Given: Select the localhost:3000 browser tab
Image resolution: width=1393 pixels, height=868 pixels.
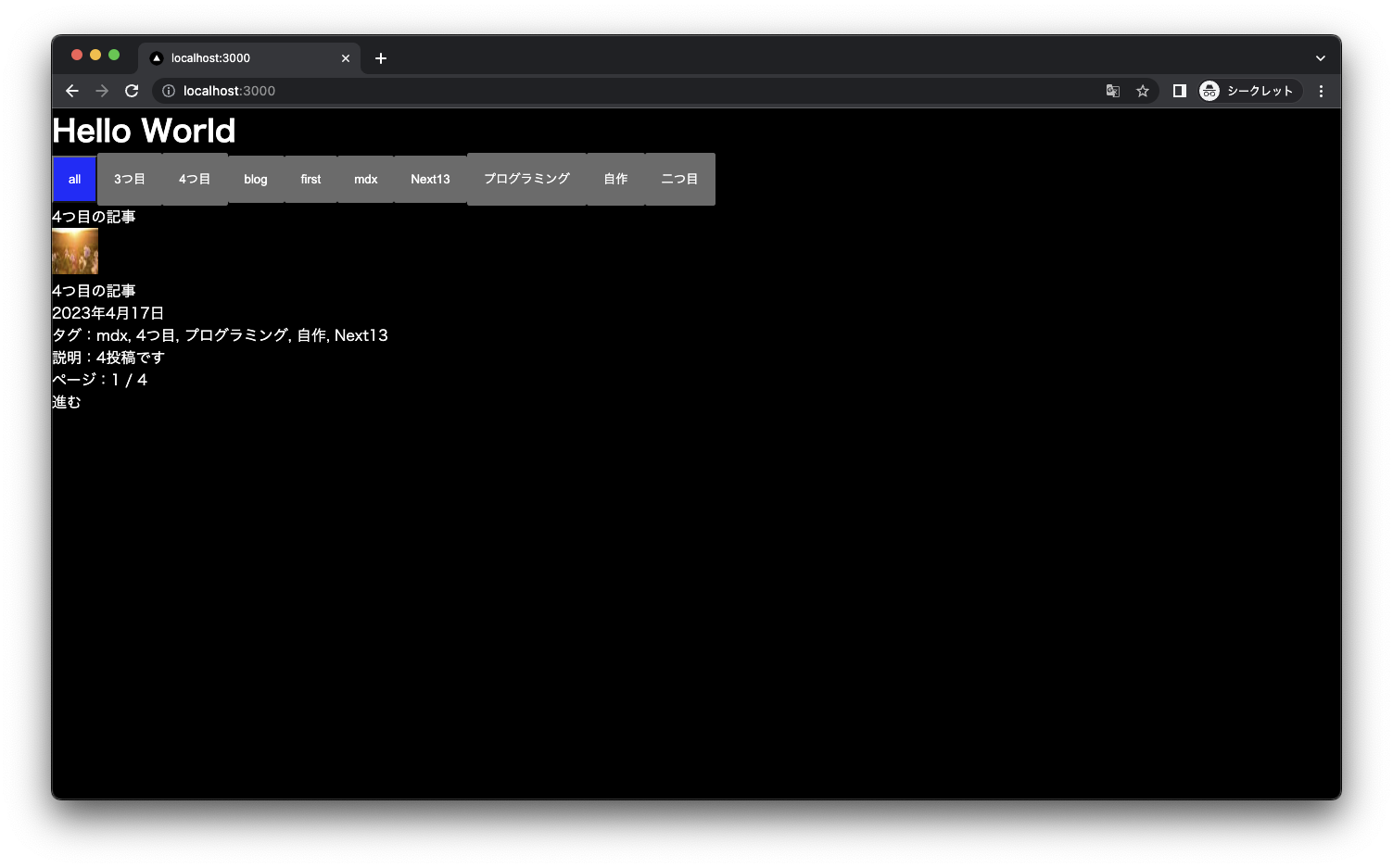Looking at the screenshot, I should [x=249, y=58].
